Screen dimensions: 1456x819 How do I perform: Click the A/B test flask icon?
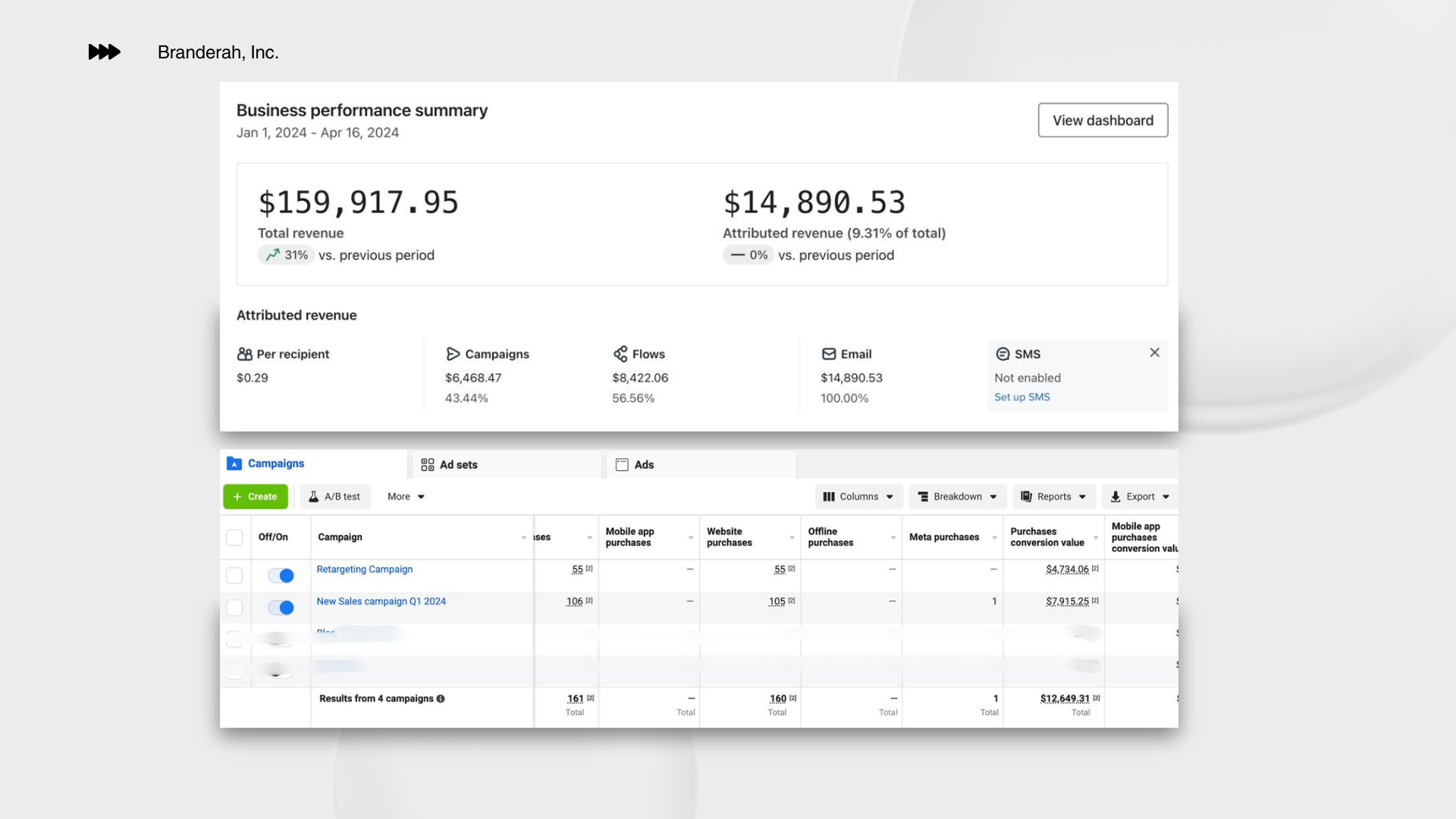[x=313, y=497]
